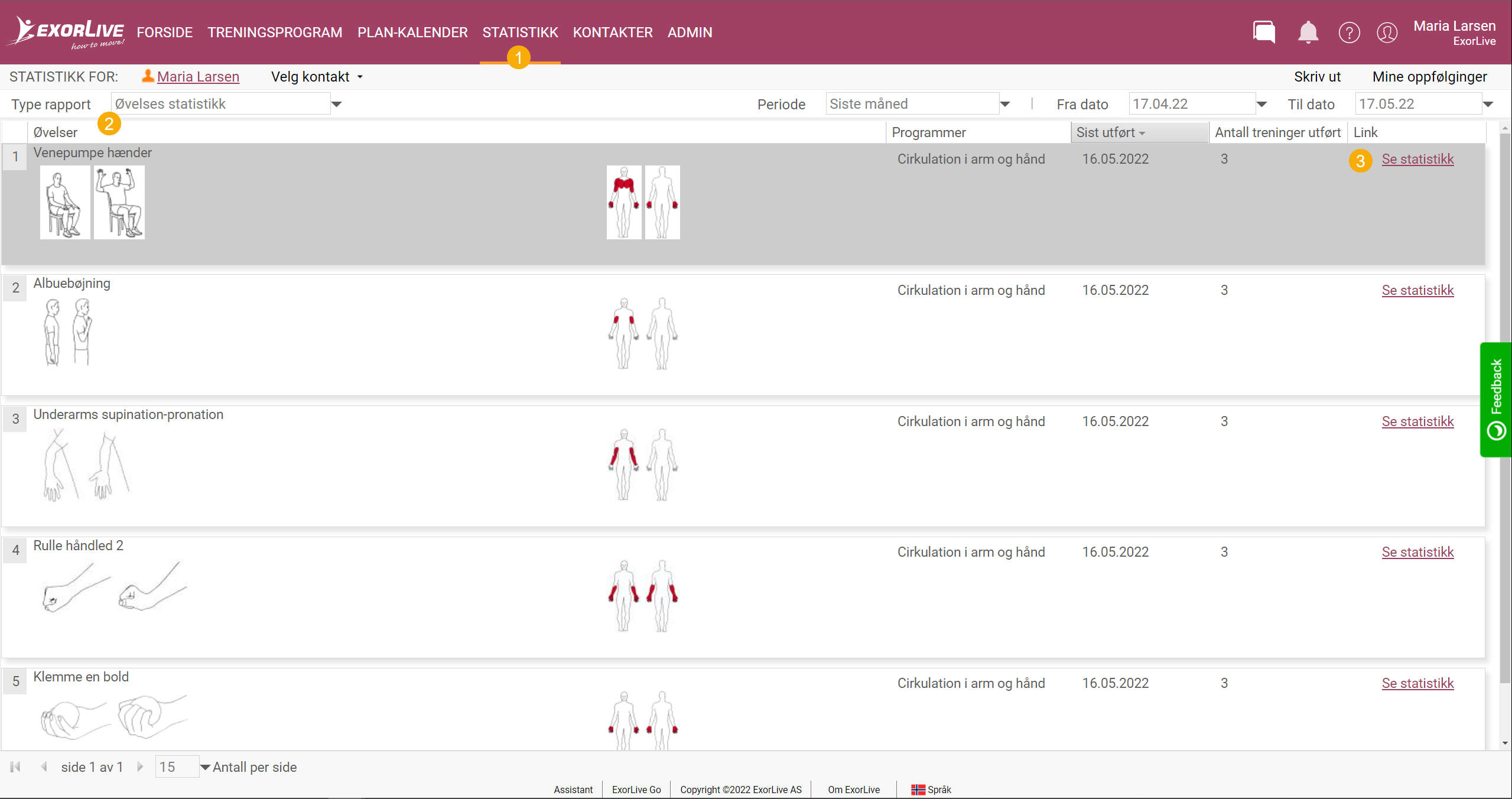
Task: Click Cirkulation i arm og hånd in Albuebøjning row
Action: (x=971, y=290)
